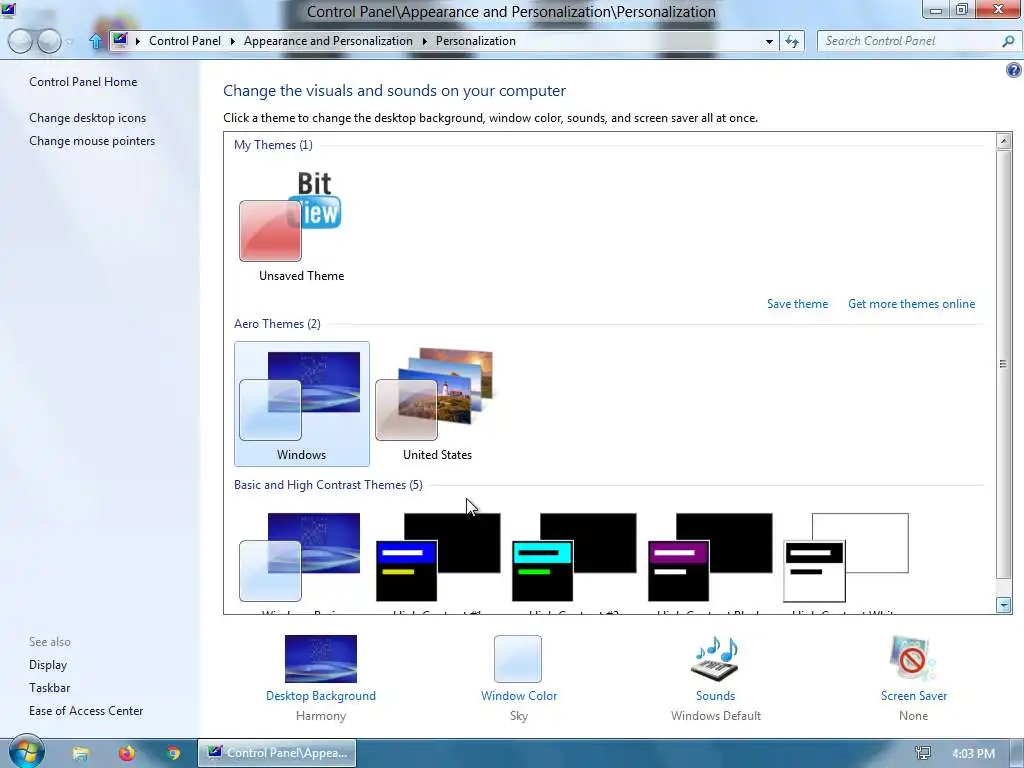Viewport: 1024px width, 768px height.
Task: Click the Sounds link text
Action: click(x=715, y=696)
